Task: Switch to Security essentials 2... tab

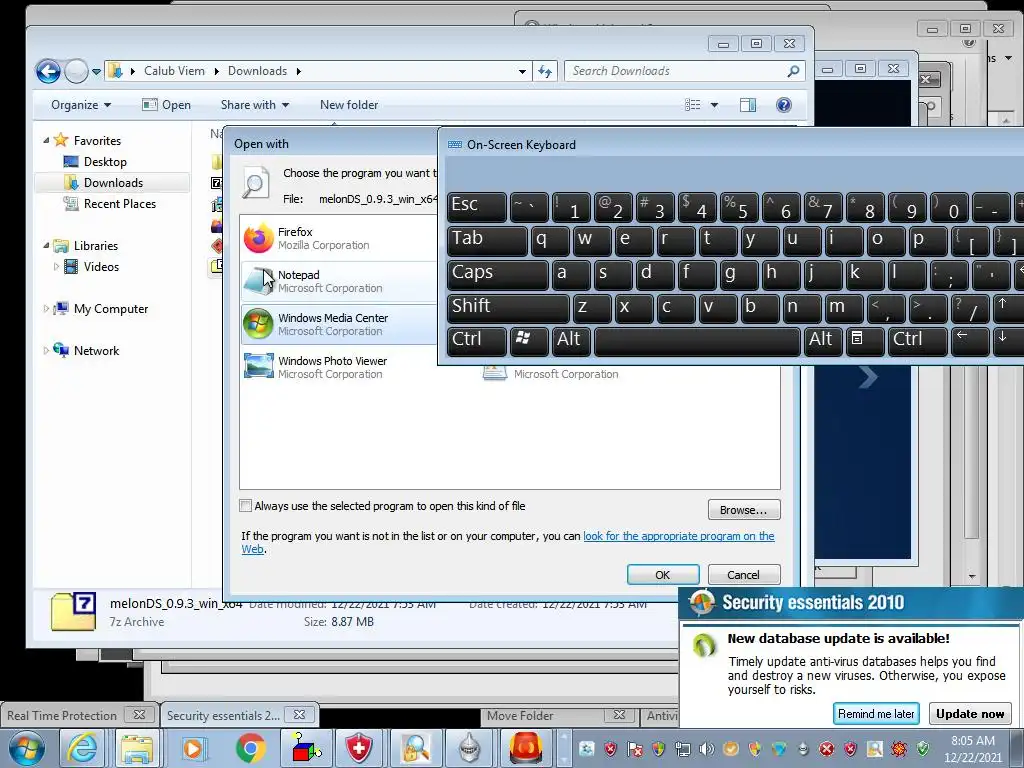Action: pos(238,715)
